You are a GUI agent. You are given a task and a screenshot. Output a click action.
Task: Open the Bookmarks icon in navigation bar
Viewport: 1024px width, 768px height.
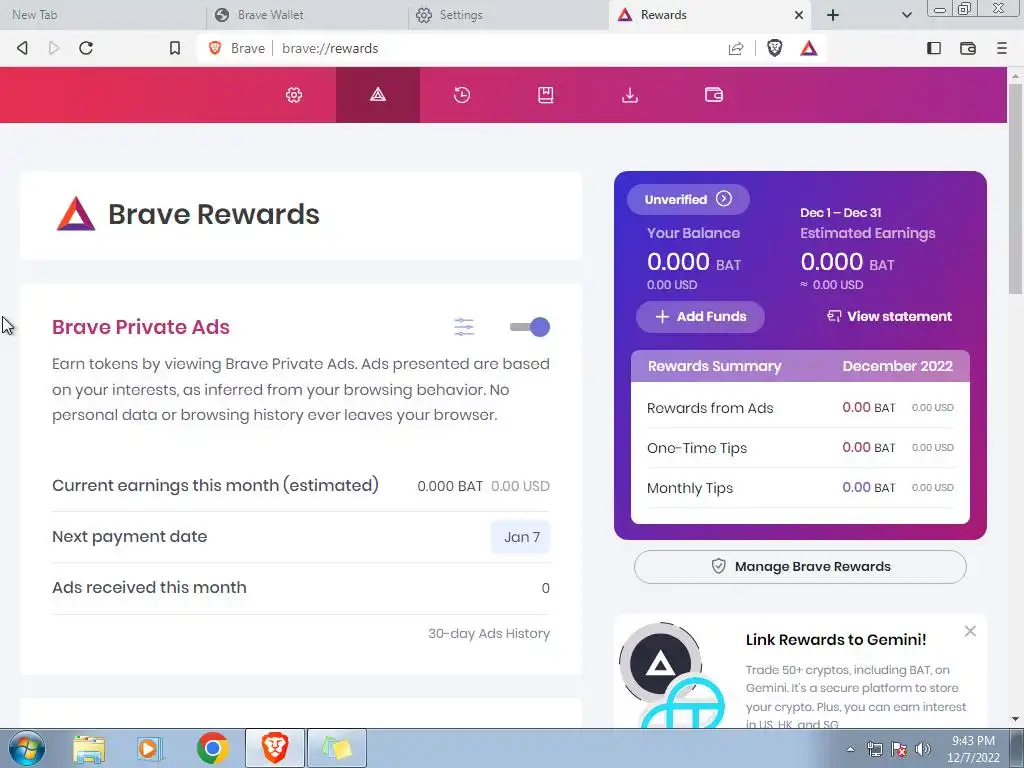(x=546, y=95)
